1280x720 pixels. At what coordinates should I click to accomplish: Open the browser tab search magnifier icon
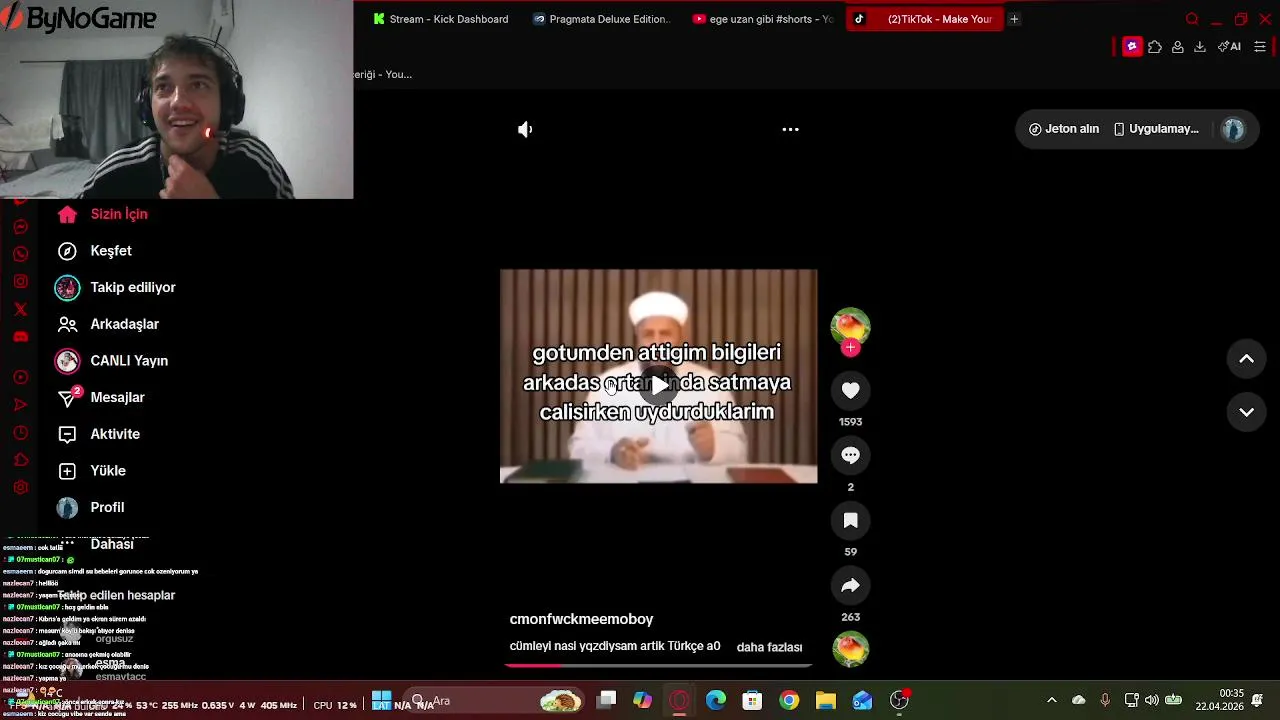point(1191,19)
